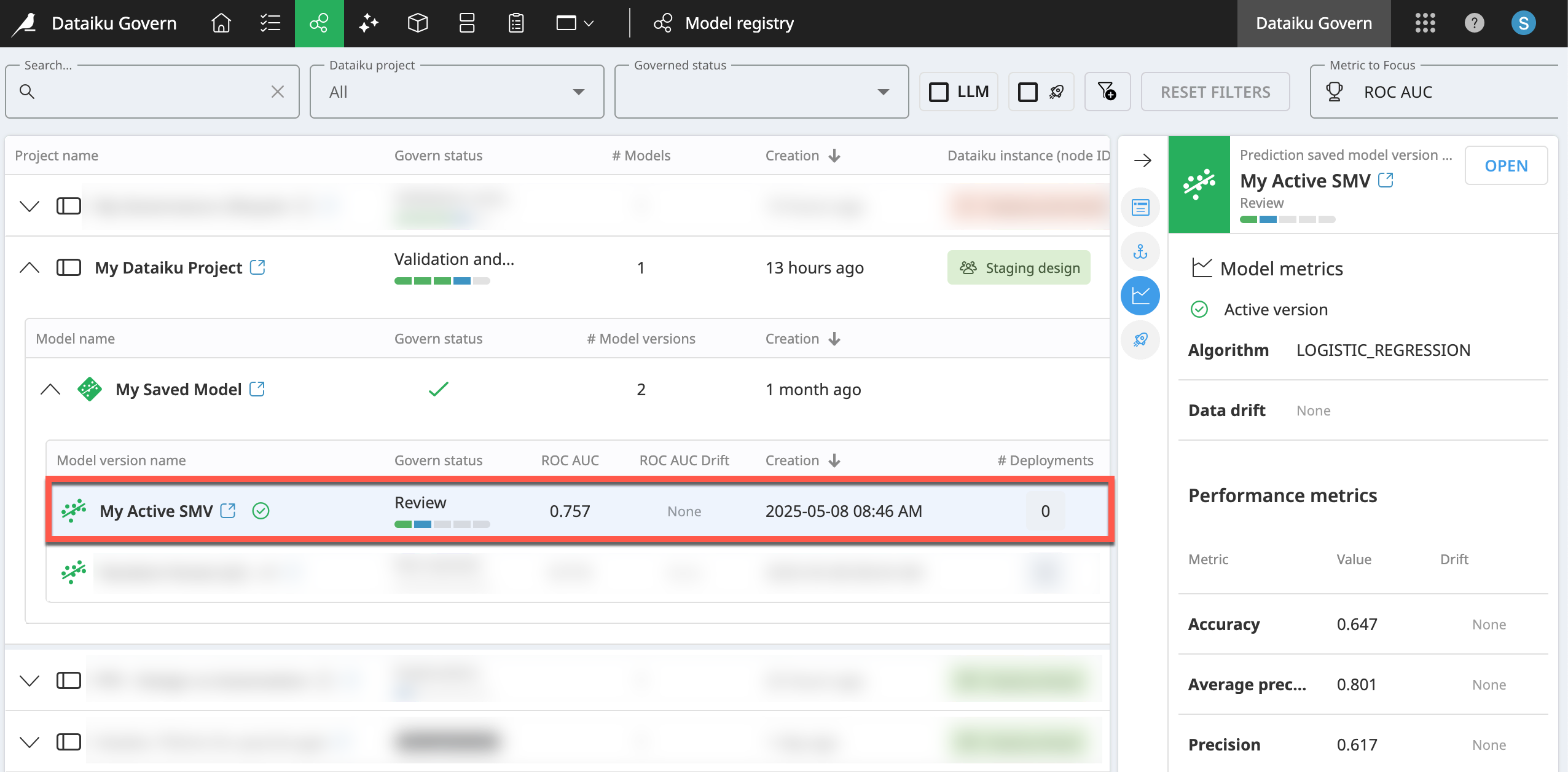
Task: Click the add filter funnel icon
Action: [1107, 92]
